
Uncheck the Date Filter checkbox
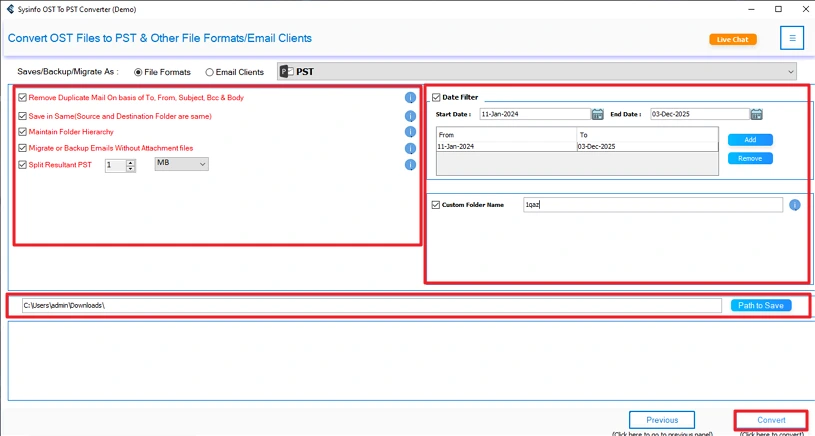[x=436, y=97]
